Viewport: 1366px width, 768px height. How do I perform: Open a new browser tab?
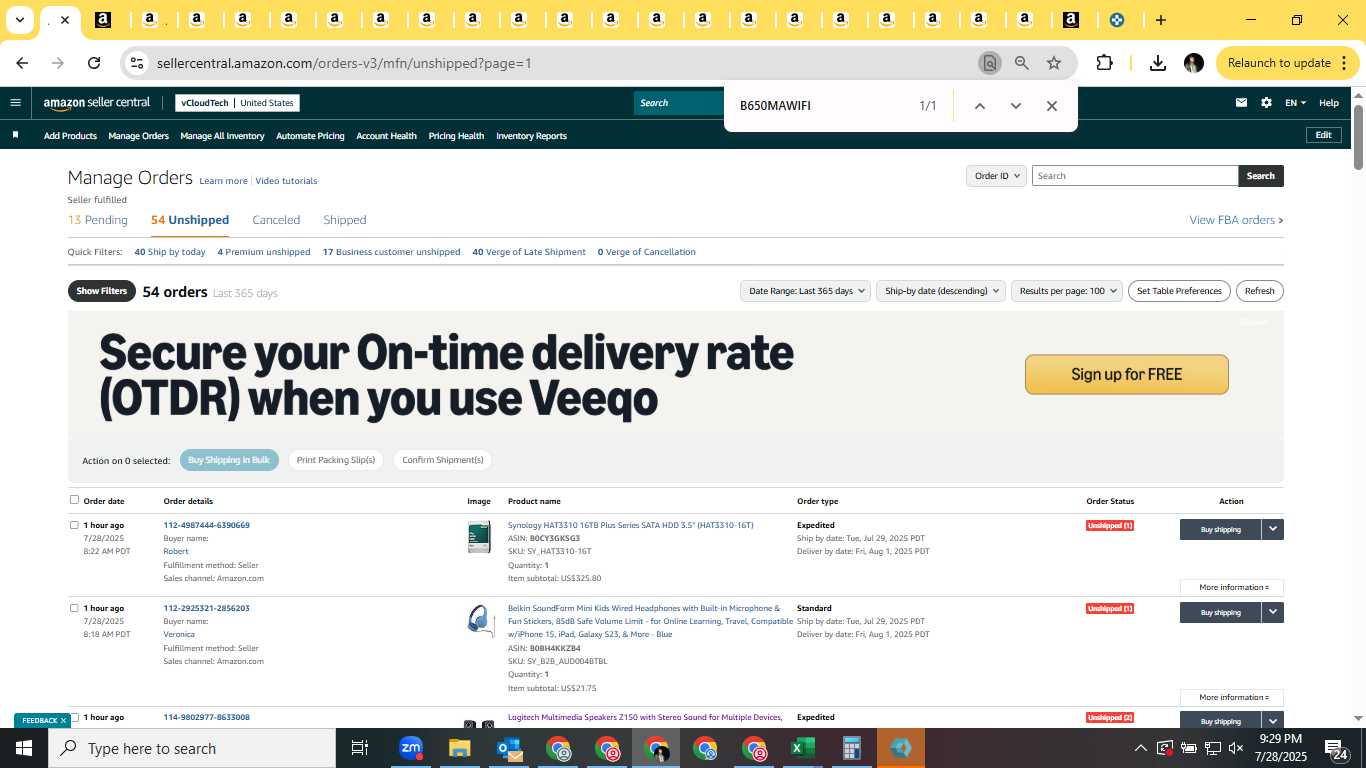tap(1161, 20)
